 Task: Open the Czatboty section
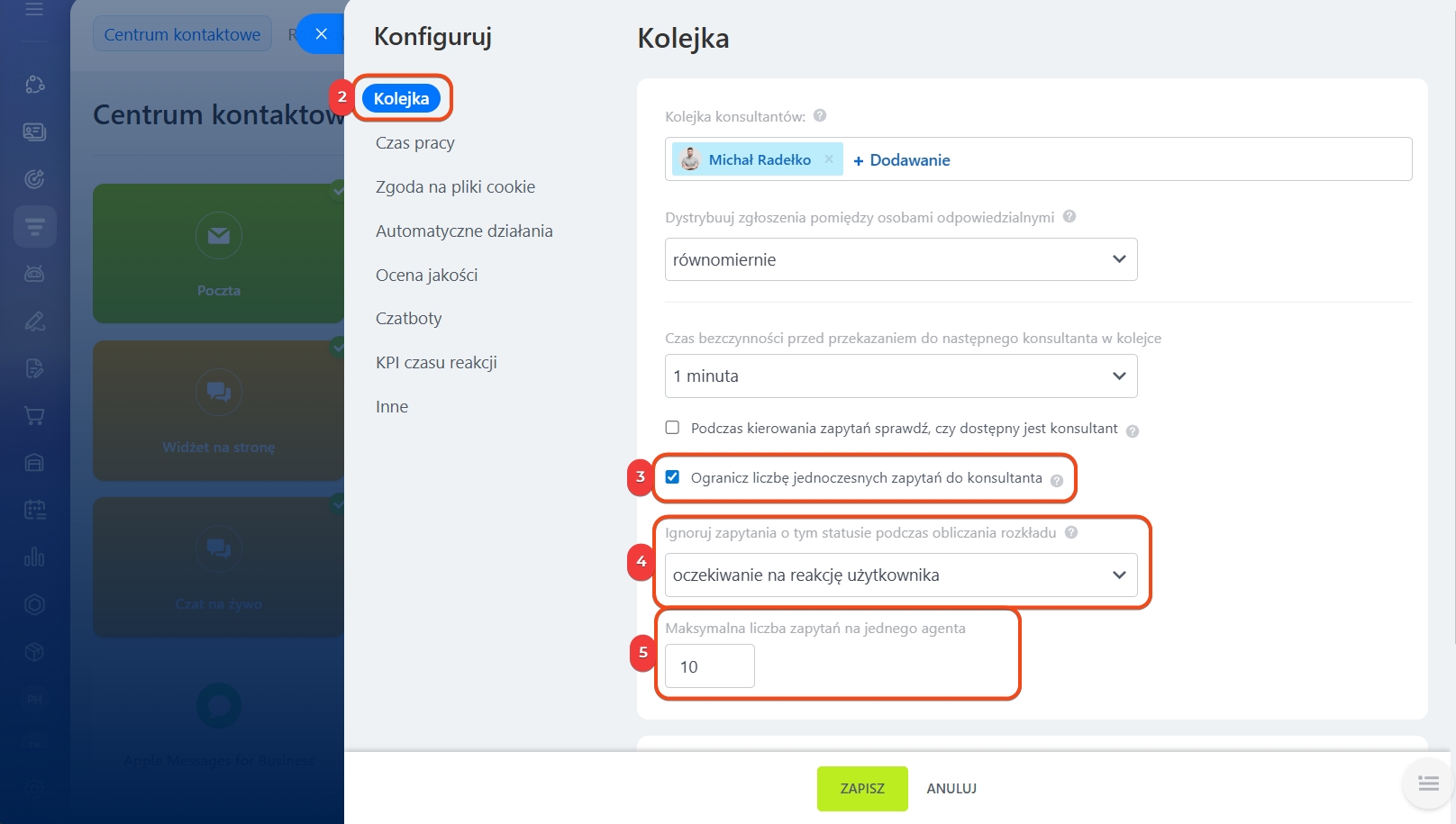coord(409,319)
